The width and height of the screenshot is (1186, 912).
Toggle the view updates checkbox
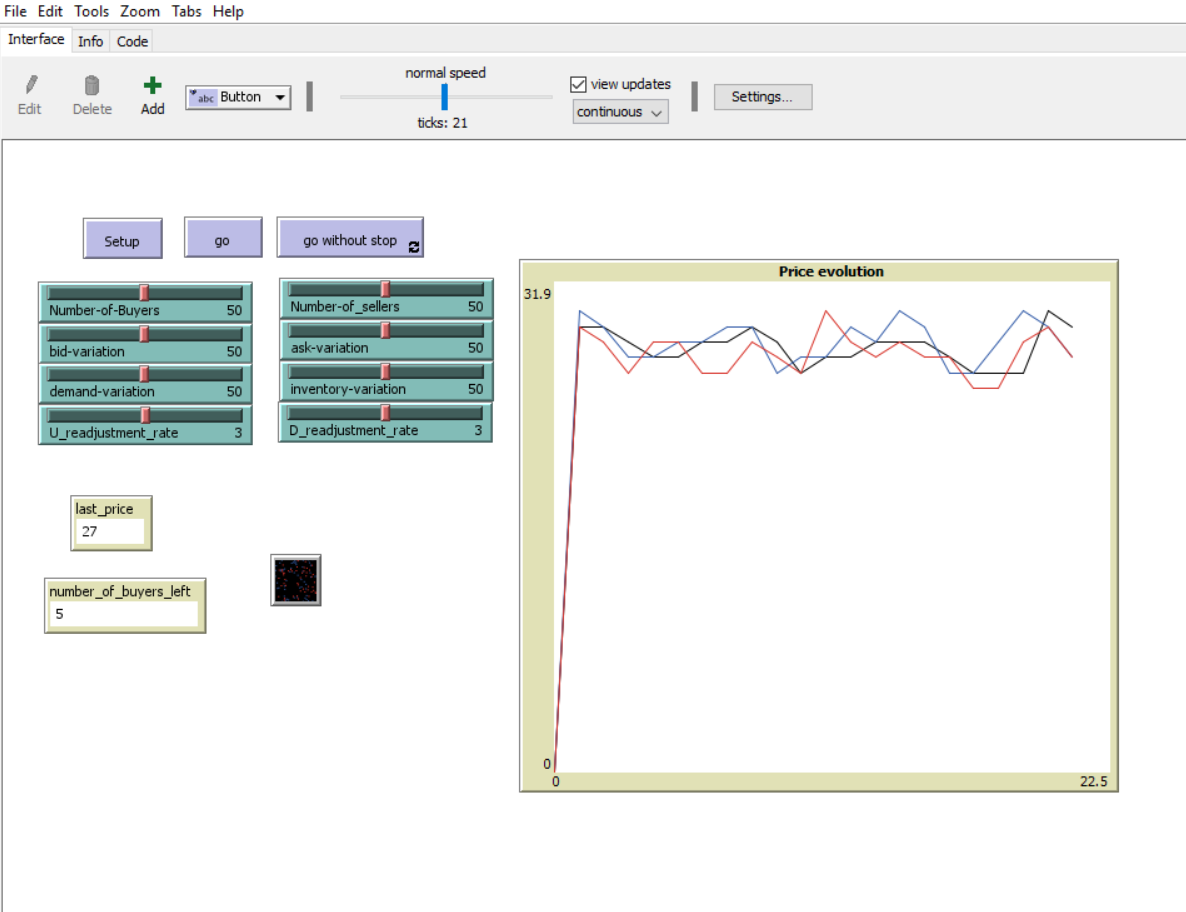coord(578,85)
